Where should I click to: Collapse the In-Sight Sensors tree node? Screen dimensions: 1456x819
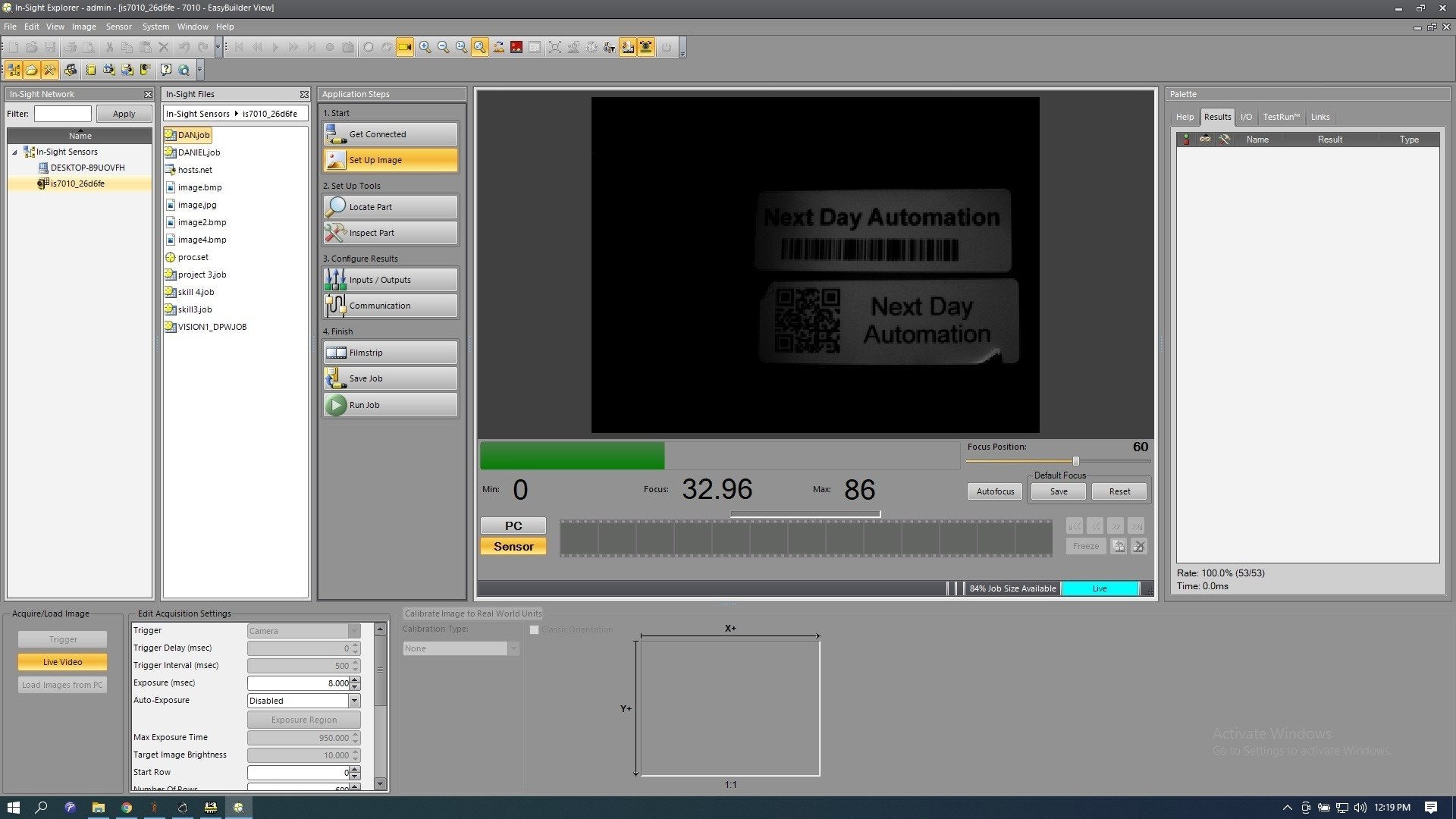(14, 152)
